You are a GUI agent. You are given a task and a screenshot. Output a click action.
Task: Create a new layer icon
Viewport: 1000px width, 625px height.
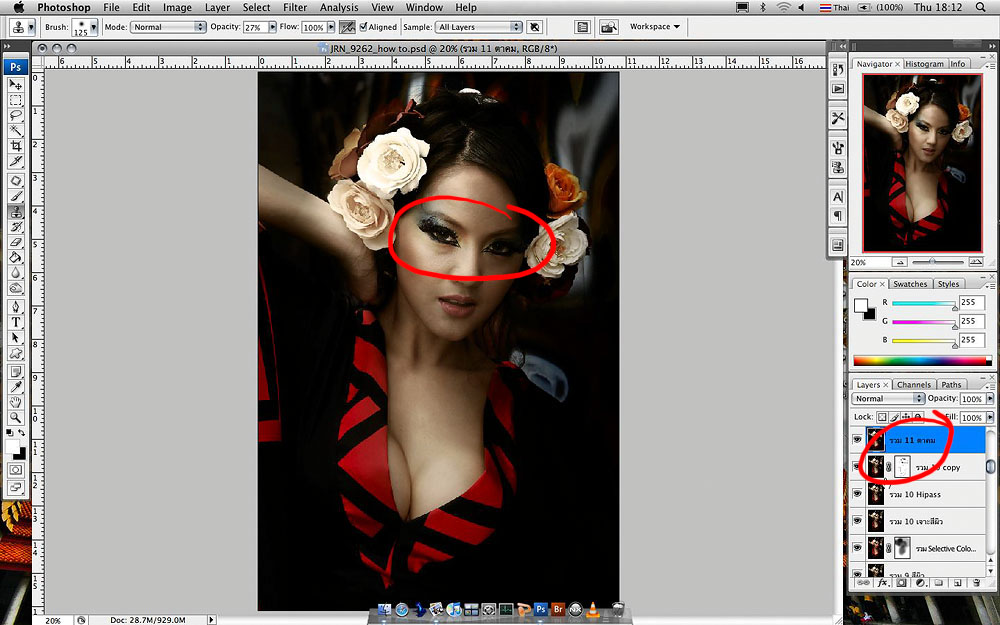pos(957,583)
